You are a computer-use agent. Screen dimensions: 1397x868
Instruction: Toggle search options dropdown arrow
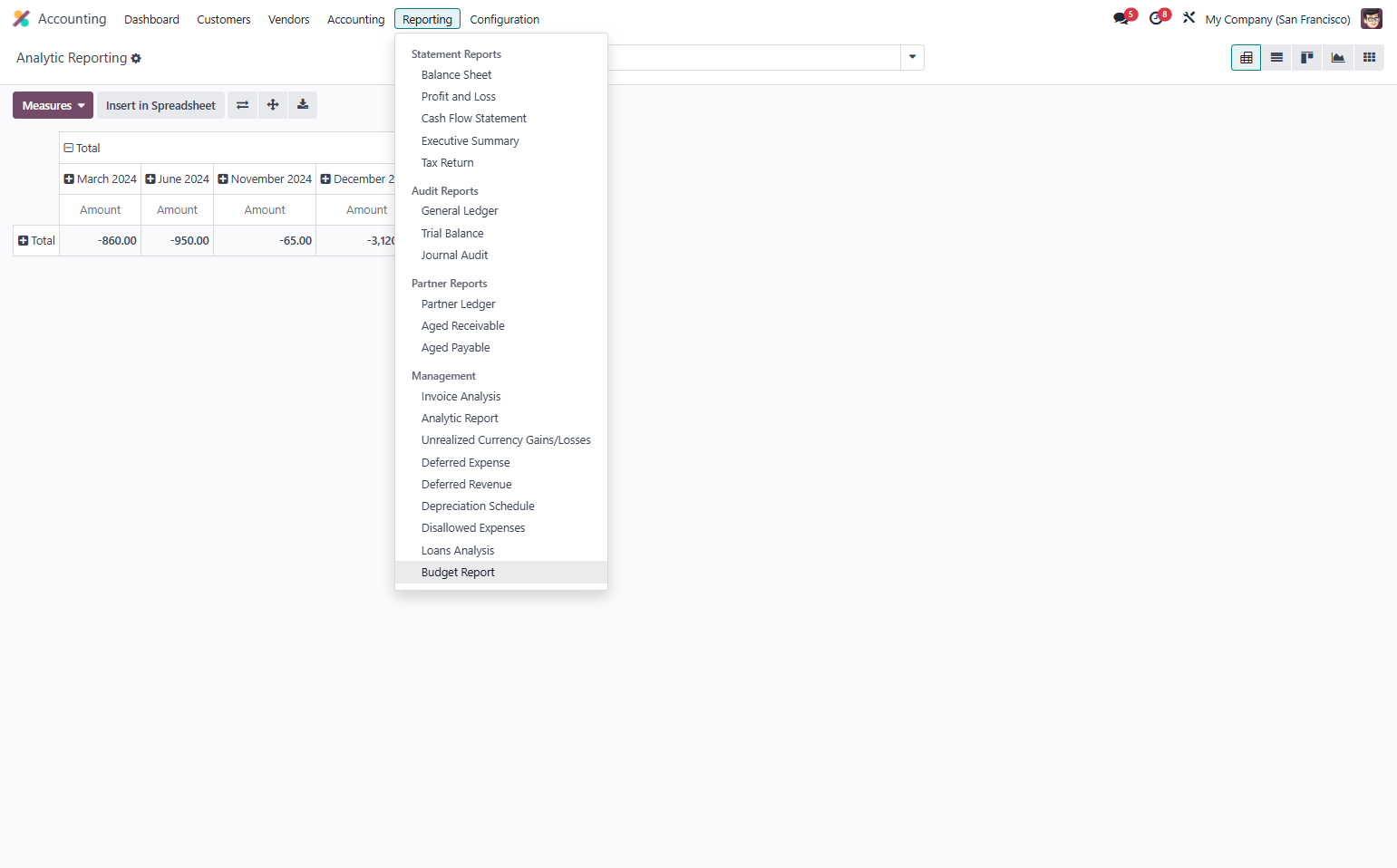912,57
